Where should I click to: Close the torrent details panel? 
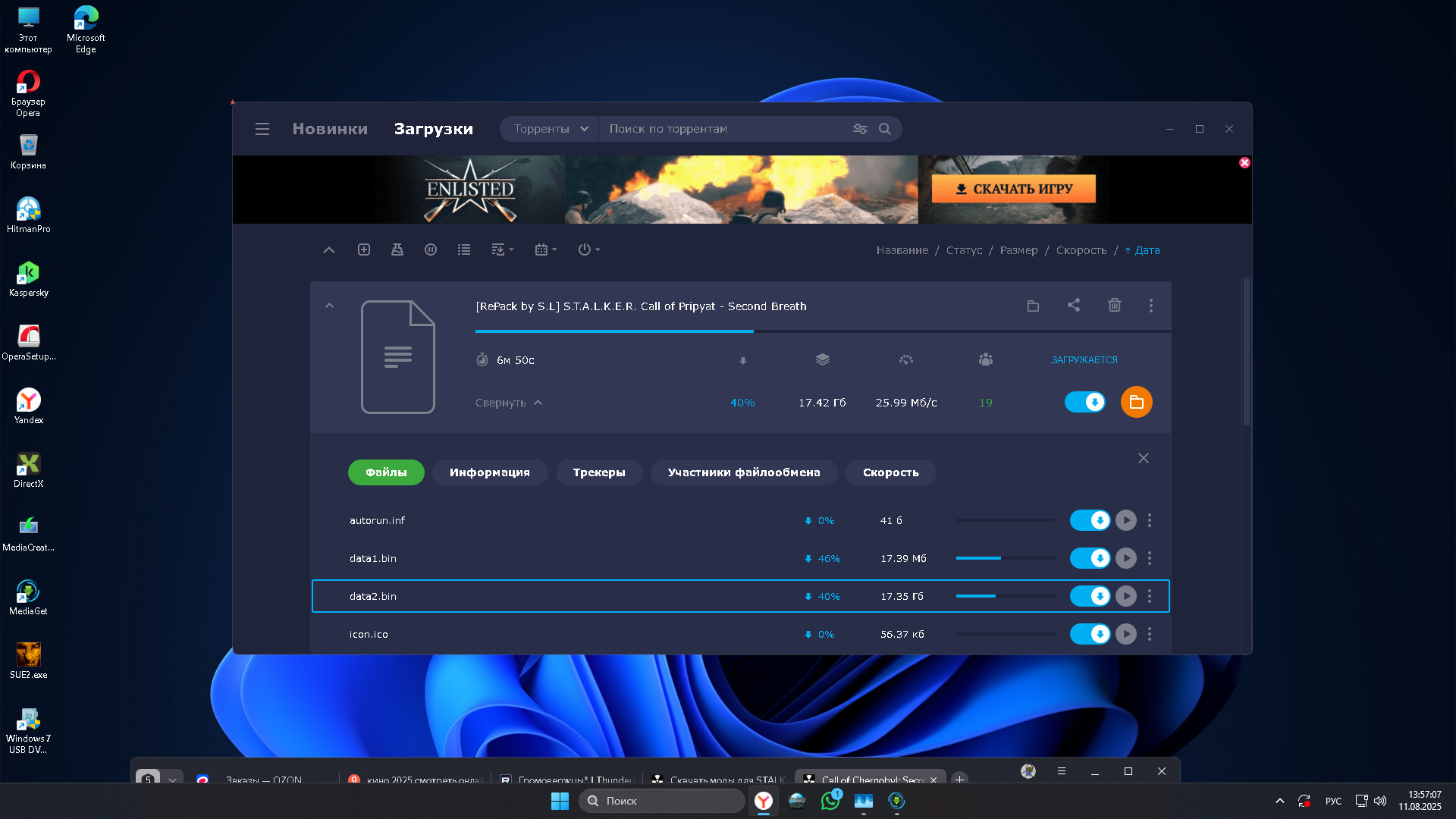coord(1144,458)
